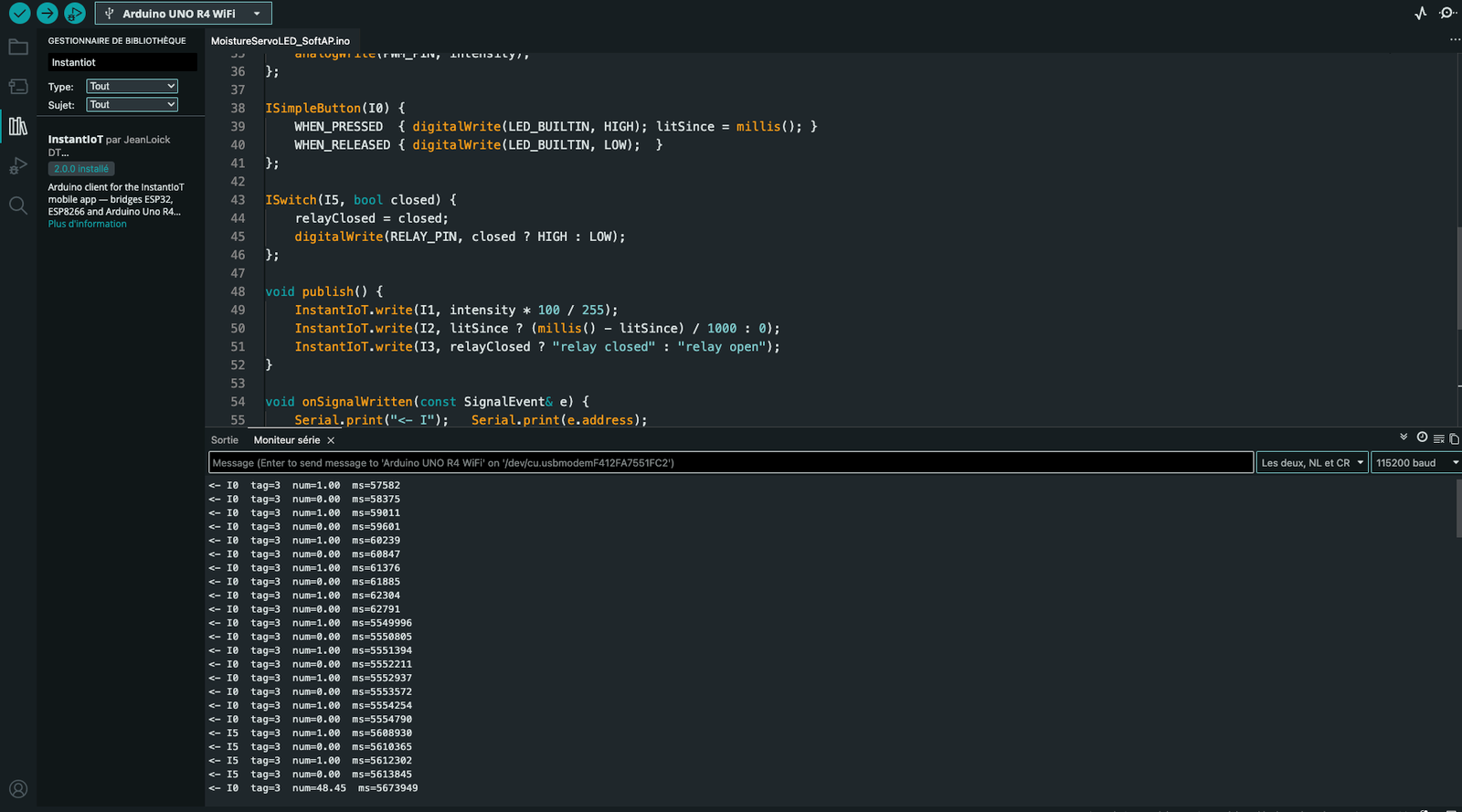Screen dimensions: 1462x812
Task: Select the MoistureServoLED_SoftAP.ino editor tab
Action: tap(281, 41)
